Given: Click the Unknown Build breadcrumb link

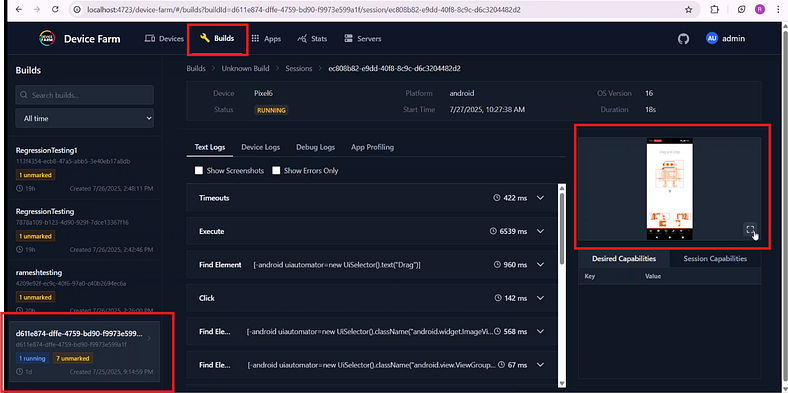Looking at the screenshot, I should (x=245, y=68).
